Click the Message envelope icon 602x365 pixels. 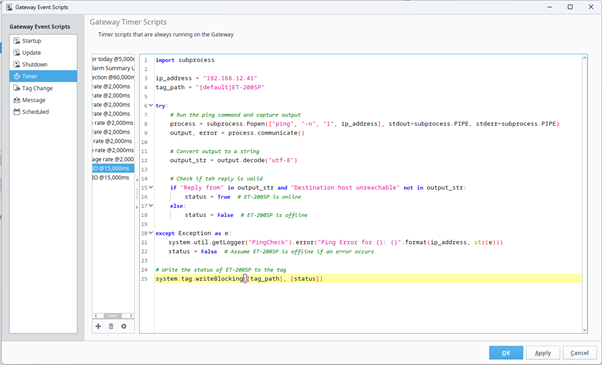coord(17,100)
